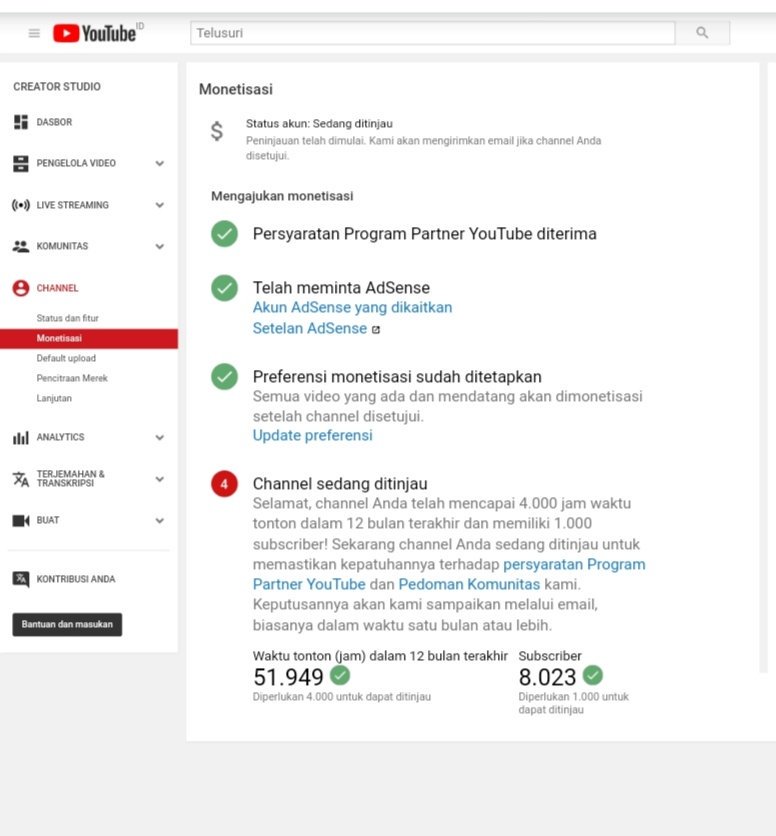Click the Creator Studio heading

tap(57, 86)
